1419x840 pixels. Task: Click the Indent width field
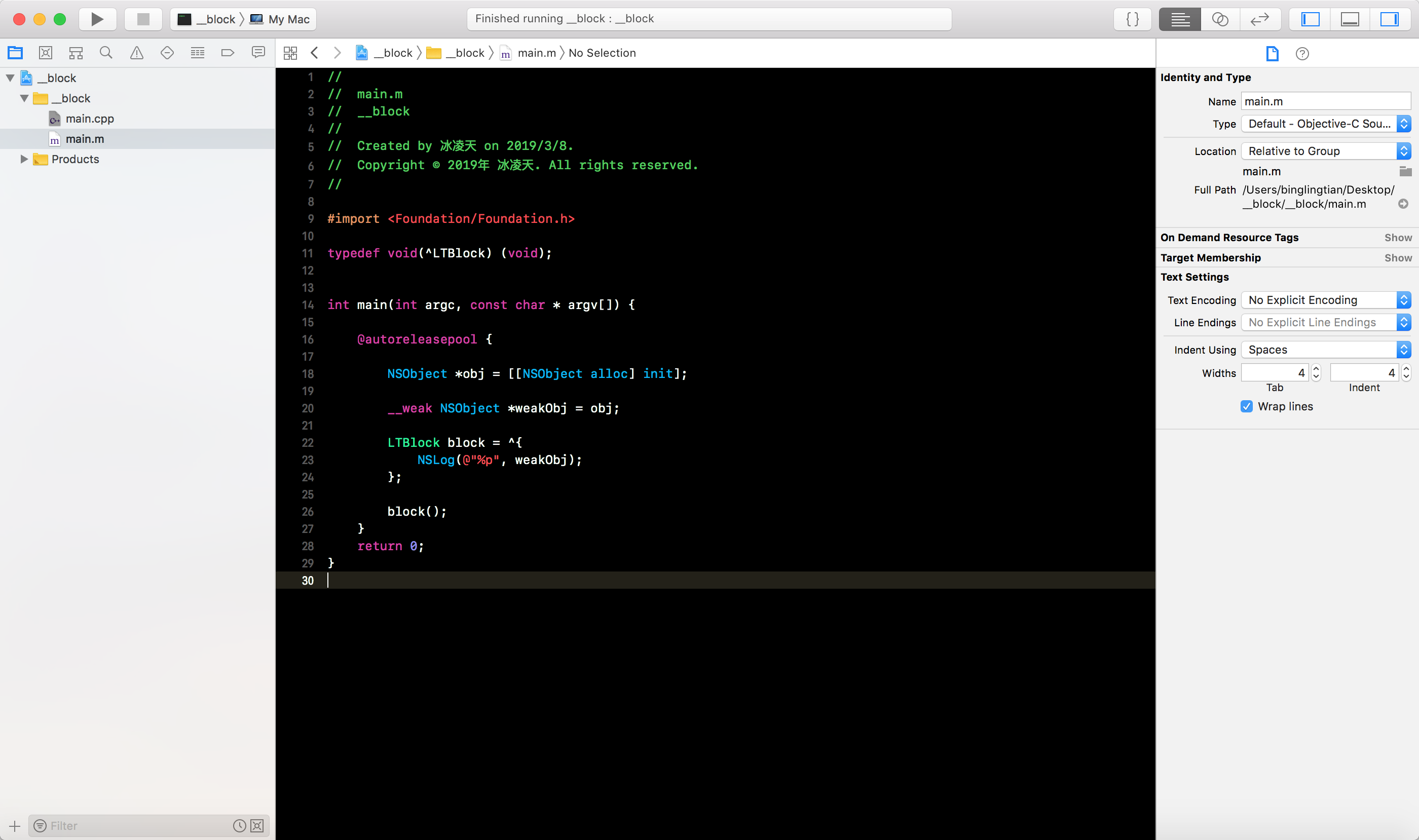point(1364,372)
